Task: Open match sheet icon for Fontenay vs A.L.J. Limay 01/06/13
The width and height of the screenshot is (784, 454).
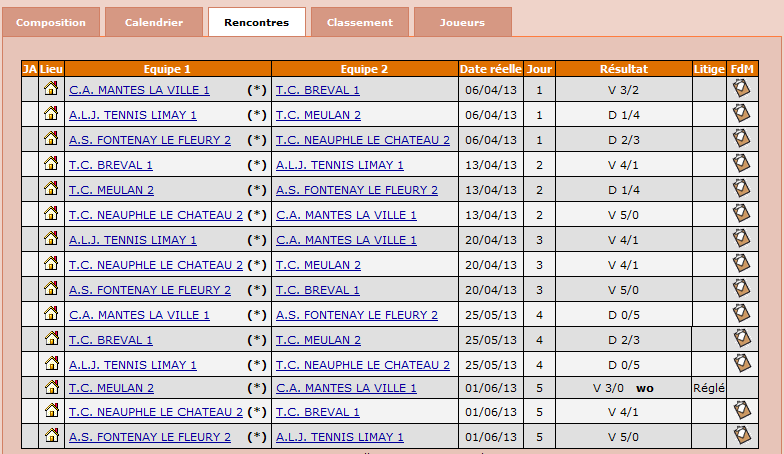Action: click(742, 435)
